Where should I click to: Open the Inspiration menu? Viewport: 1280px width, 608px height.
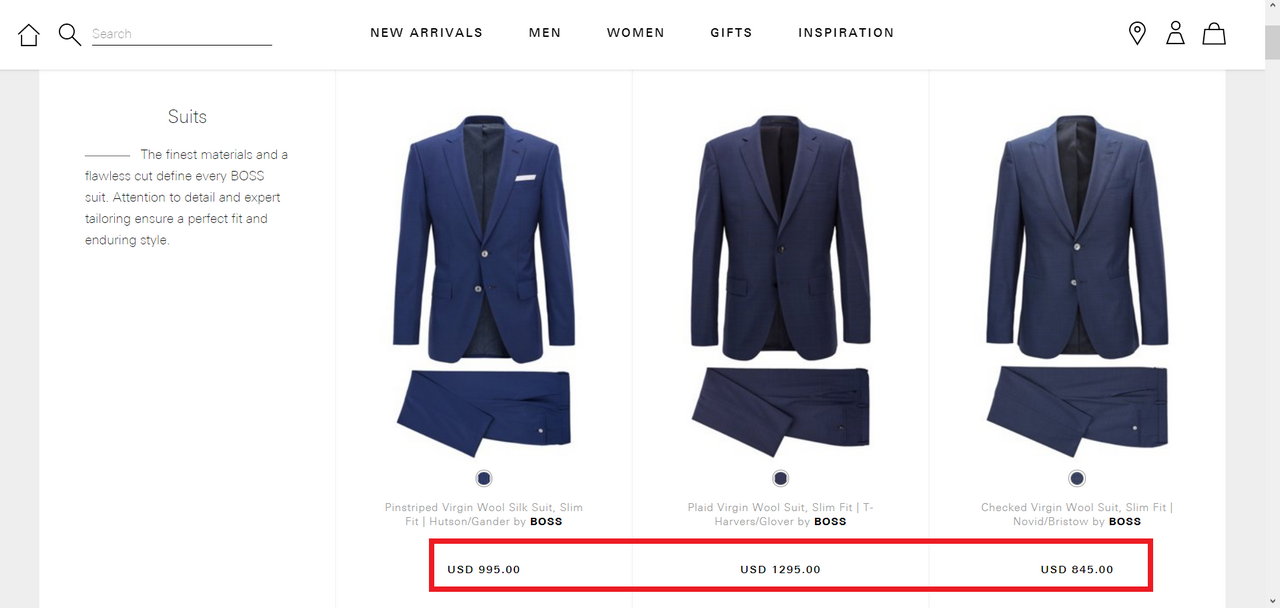tap(846, 33)
